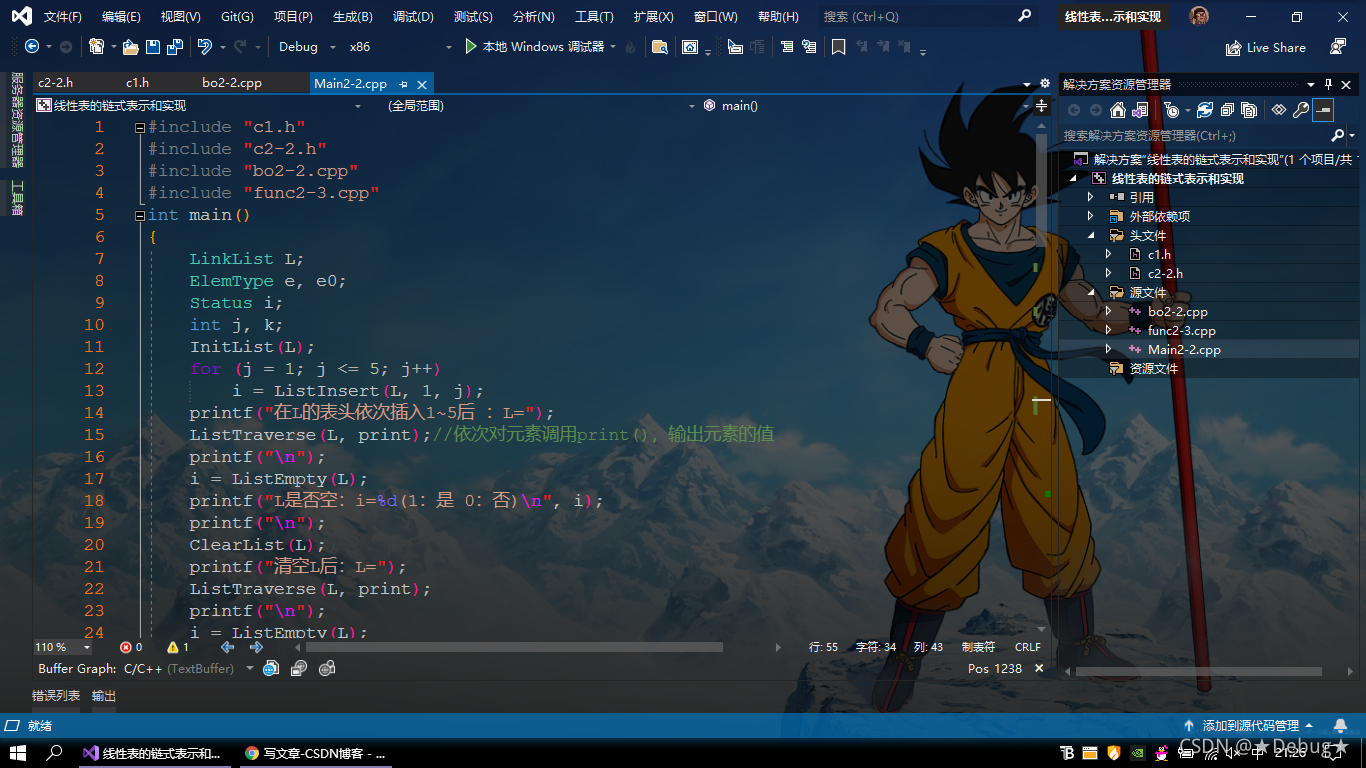
Task: Expand the bo2-2.cpp tree node
Action: coord(1108,311)
